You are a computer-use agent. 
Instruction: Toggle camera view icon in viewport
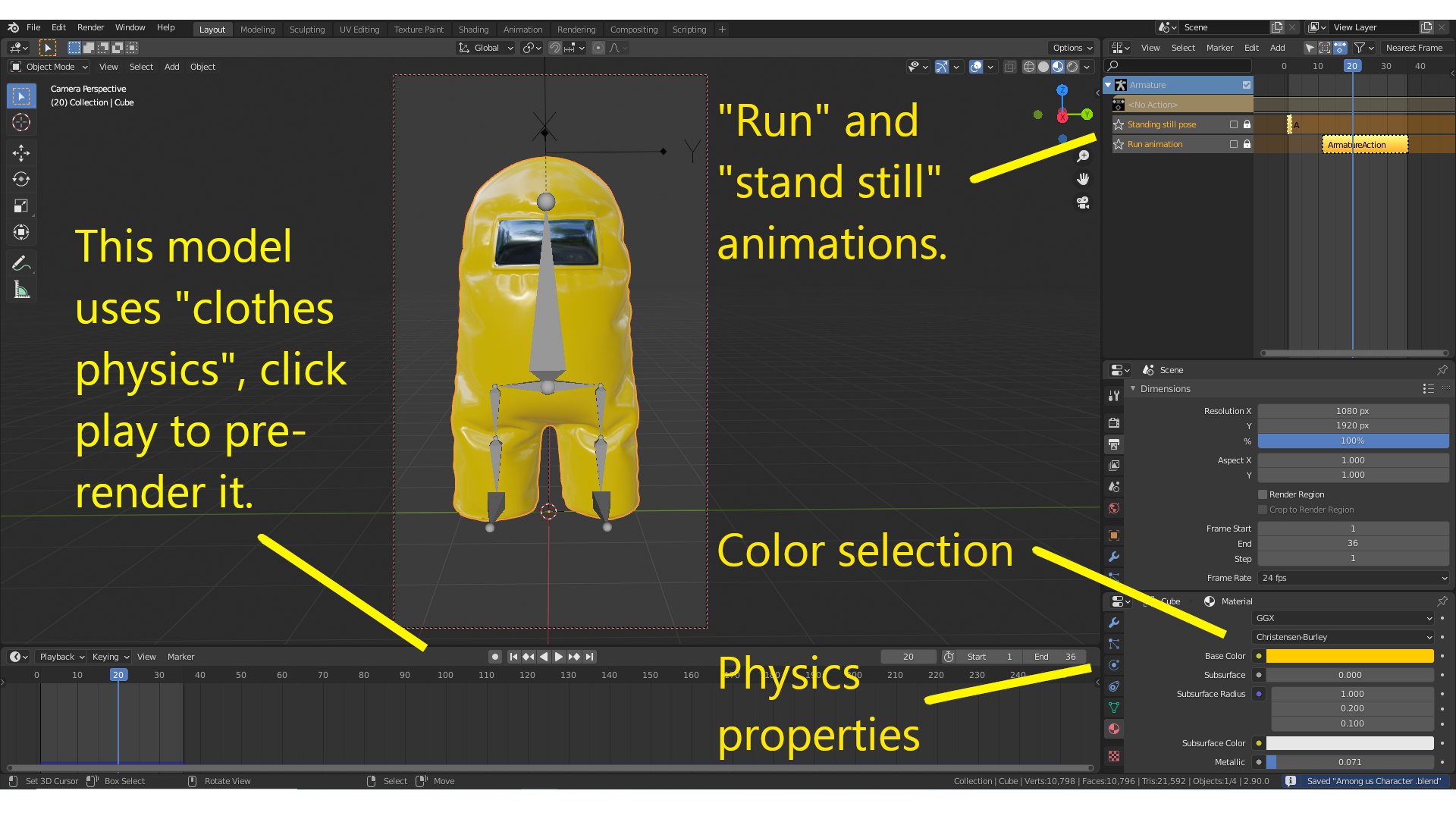coord(1083,202)
